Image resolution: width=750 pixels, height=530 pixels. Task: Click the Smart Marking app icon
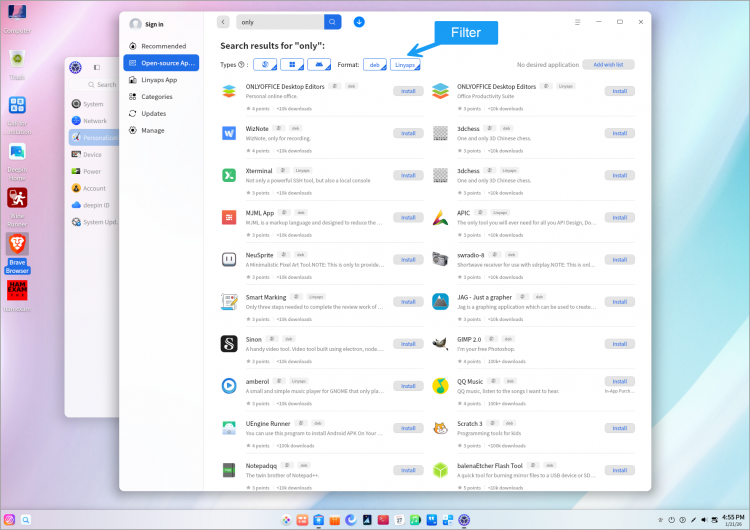click(x=229, y=301)
